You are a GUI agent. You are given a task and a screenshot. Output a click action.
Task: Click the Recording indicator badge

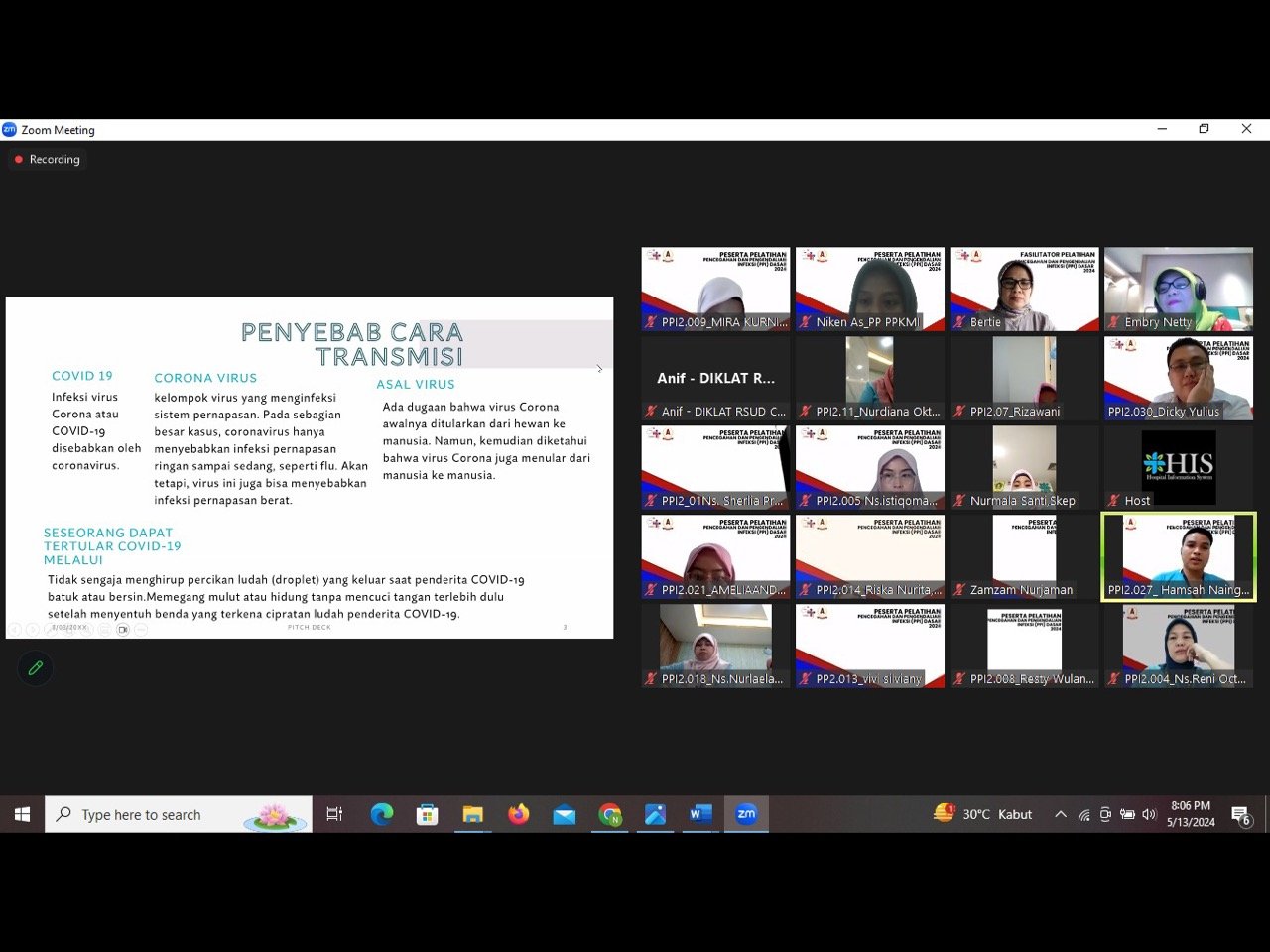coord(47,159)
